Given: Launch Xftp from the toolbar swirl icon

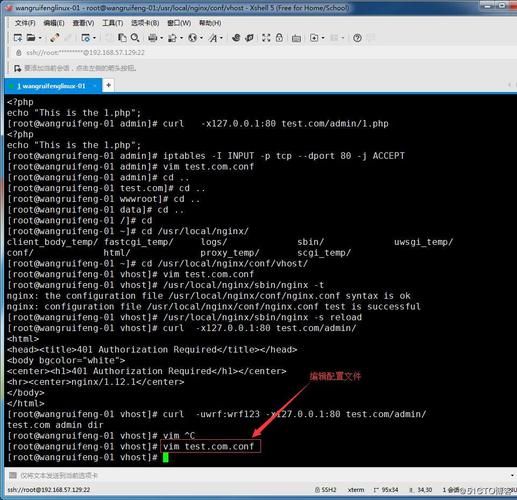Looking at the screenshot, I should 236,38.
